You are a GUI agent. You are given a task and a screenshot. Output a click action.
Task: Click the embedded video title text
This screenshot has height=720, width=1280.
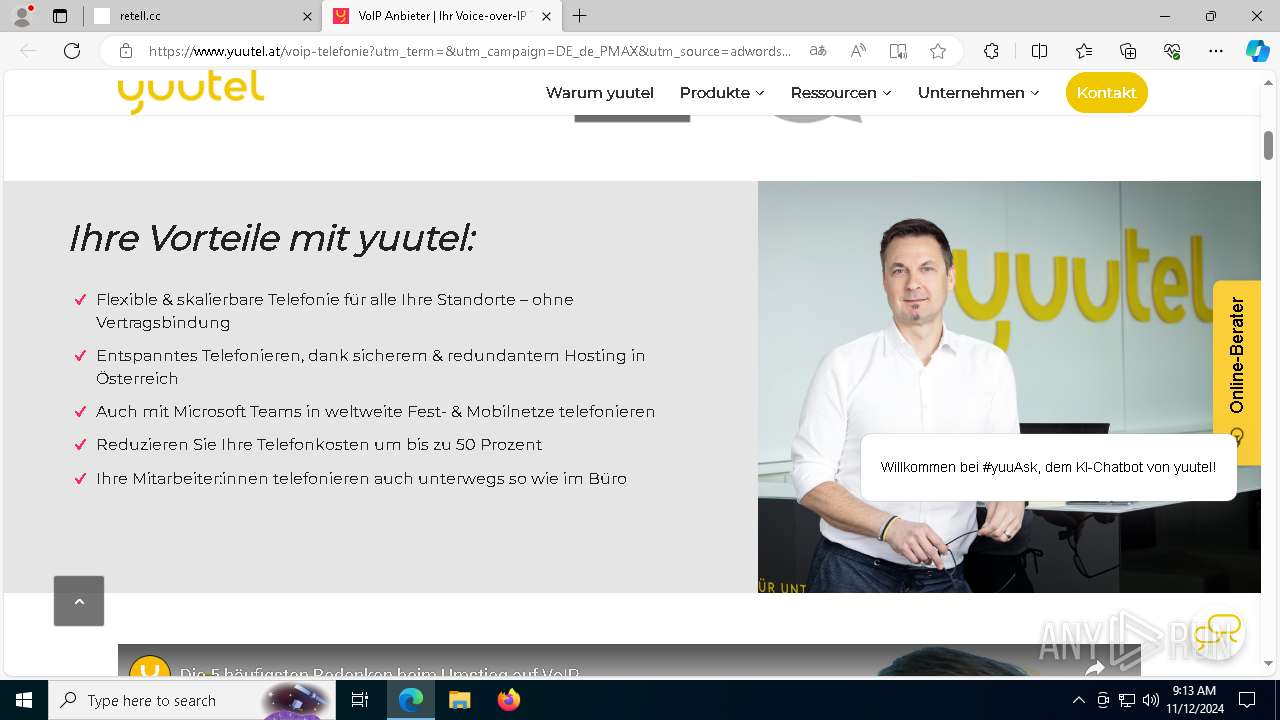click(x=380, y=673)
